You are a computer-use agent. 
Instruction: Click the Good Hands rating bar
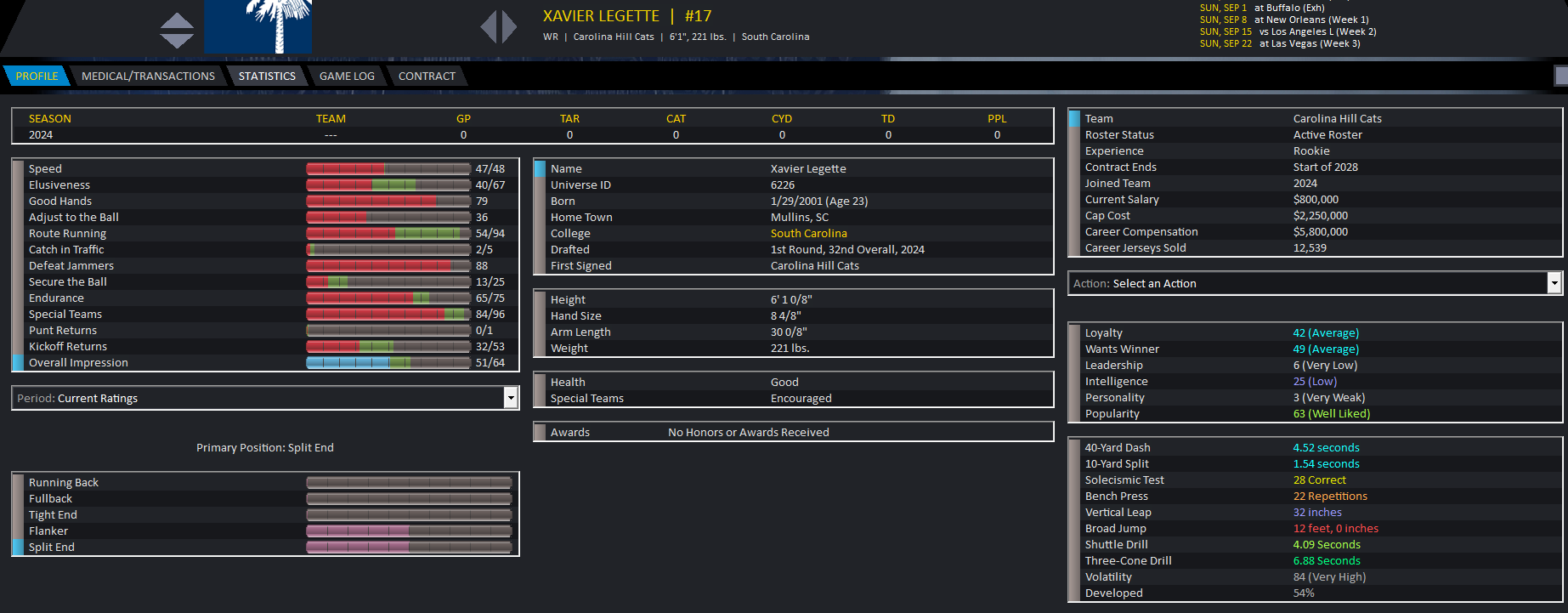point(388,201)
